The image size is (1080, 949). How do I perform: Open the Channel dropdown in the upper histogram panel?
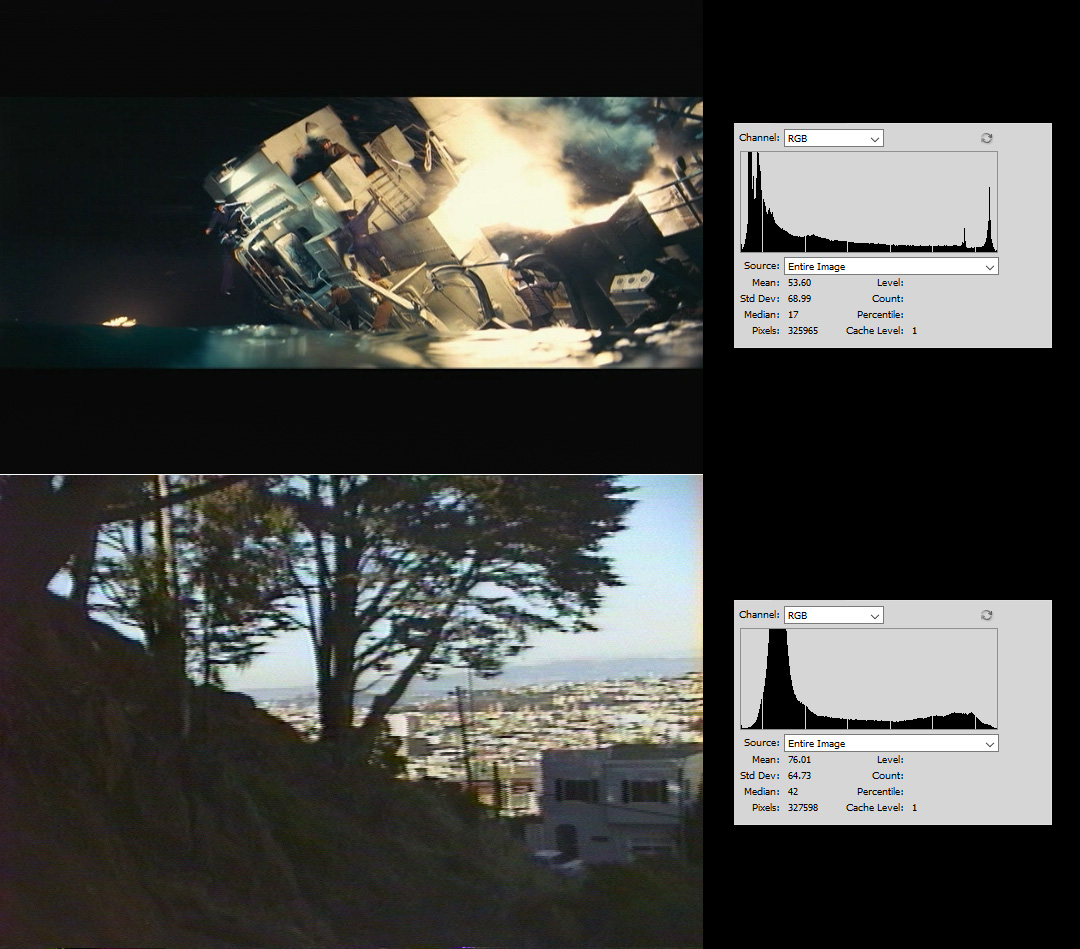(x=833, y=138)
